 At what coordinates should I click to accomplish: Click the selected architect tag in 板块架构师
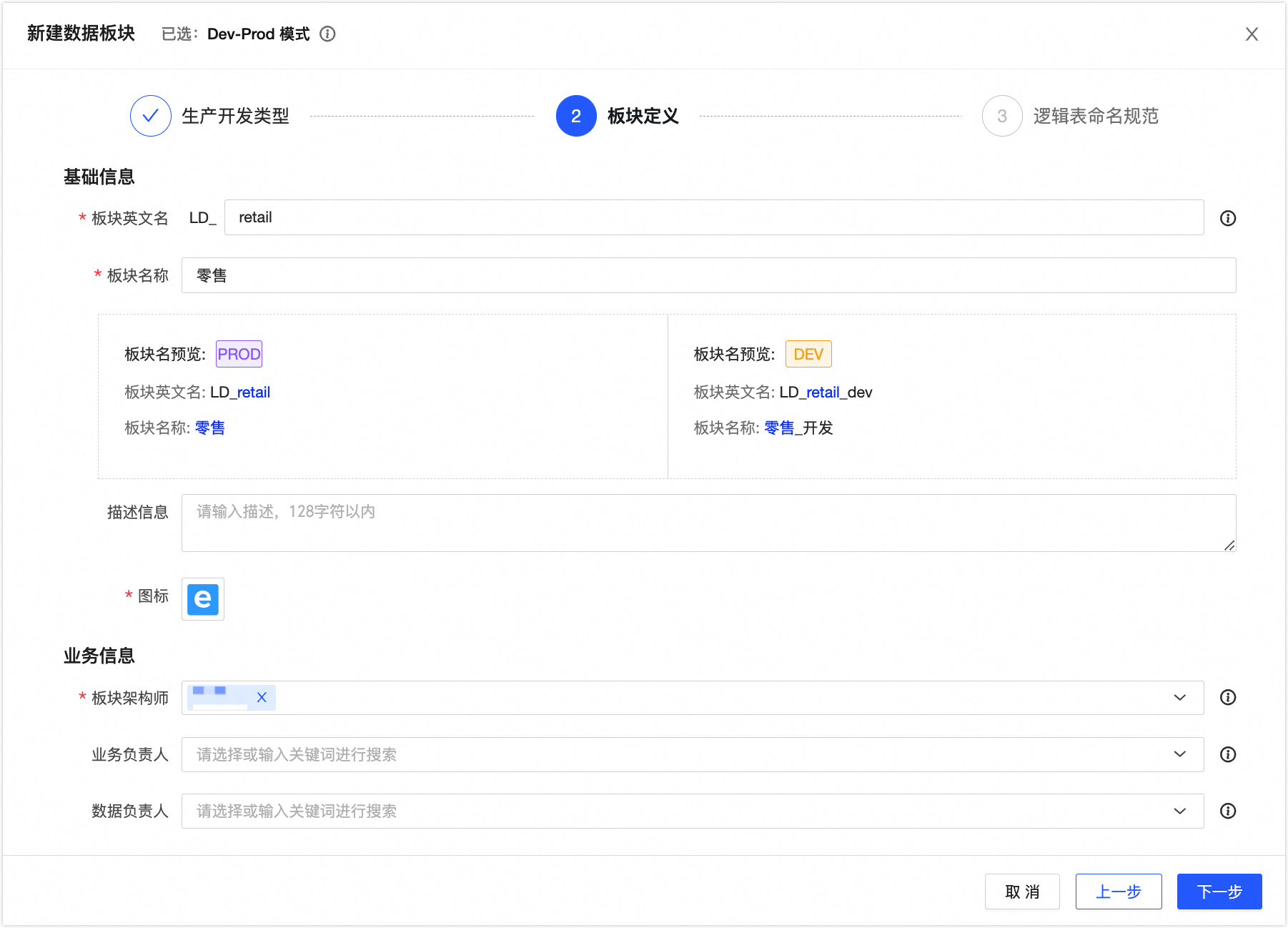pyautogui.click(x=232, y=697)
